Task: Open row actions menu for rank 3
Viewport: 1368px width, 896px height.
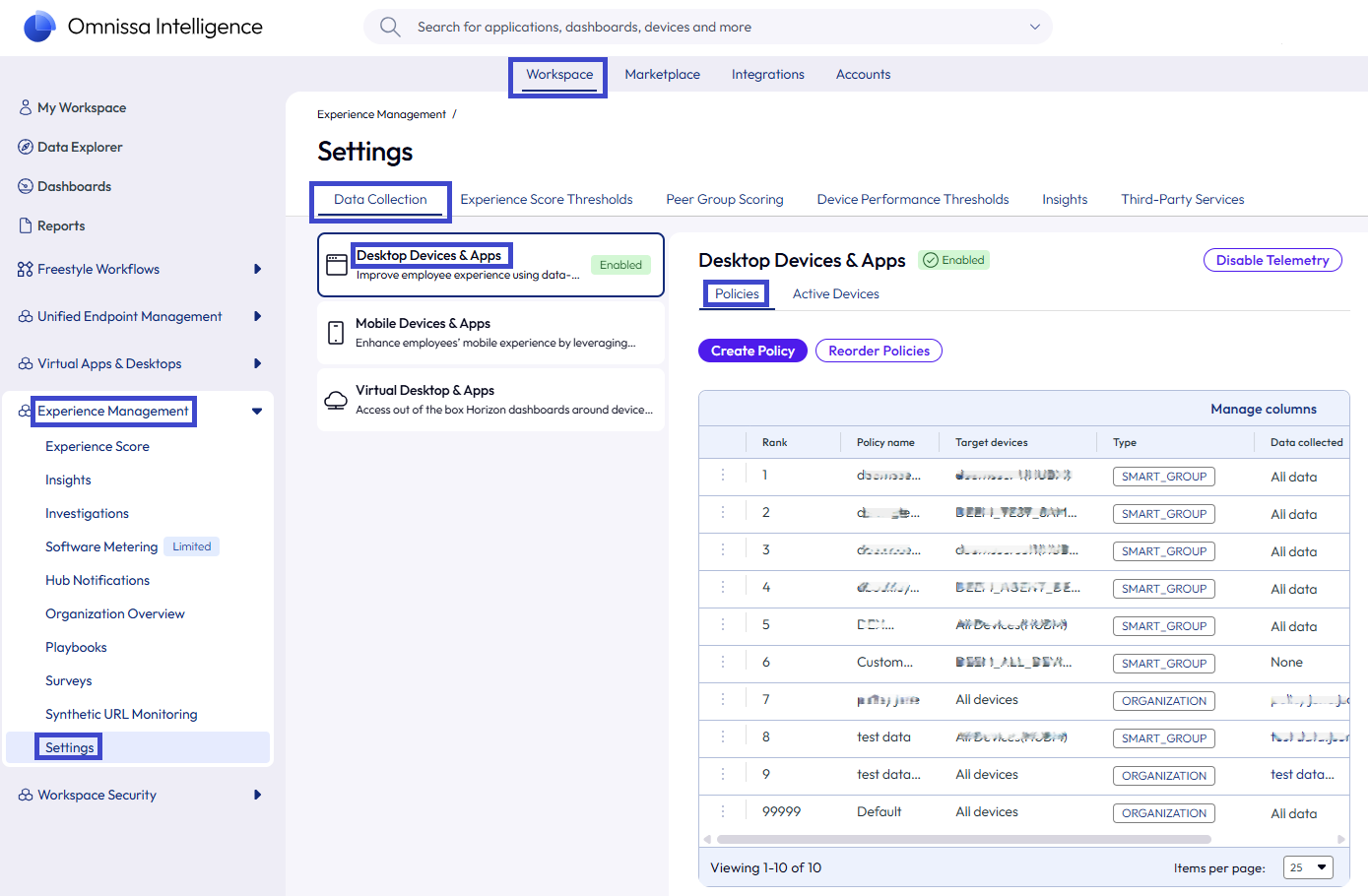Action: [x=723, y=549]
